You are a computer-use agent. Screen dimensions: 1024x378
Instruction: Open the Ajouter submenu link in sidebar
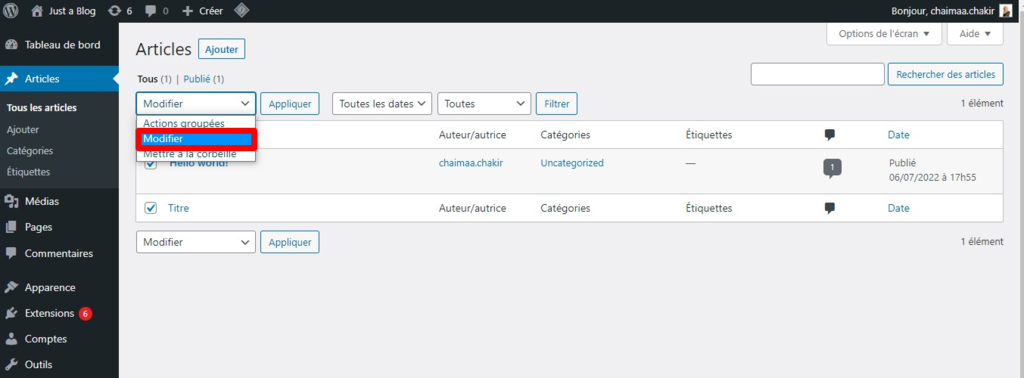coord(22,129)
